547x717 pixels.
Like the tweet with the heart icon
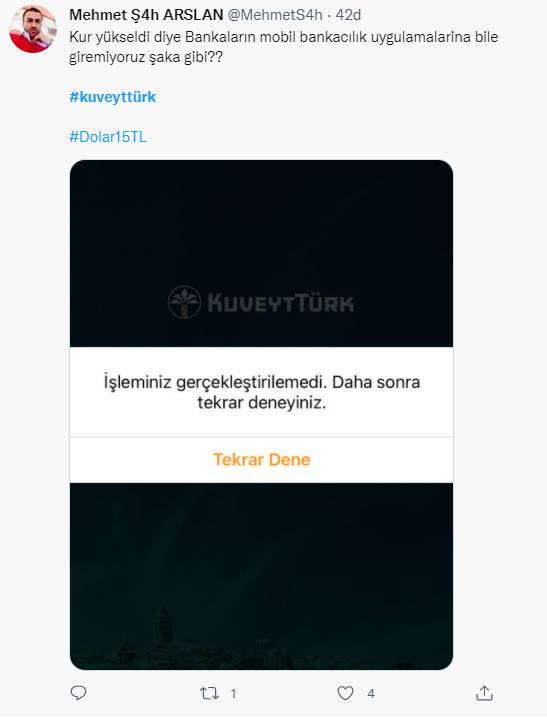345,693
